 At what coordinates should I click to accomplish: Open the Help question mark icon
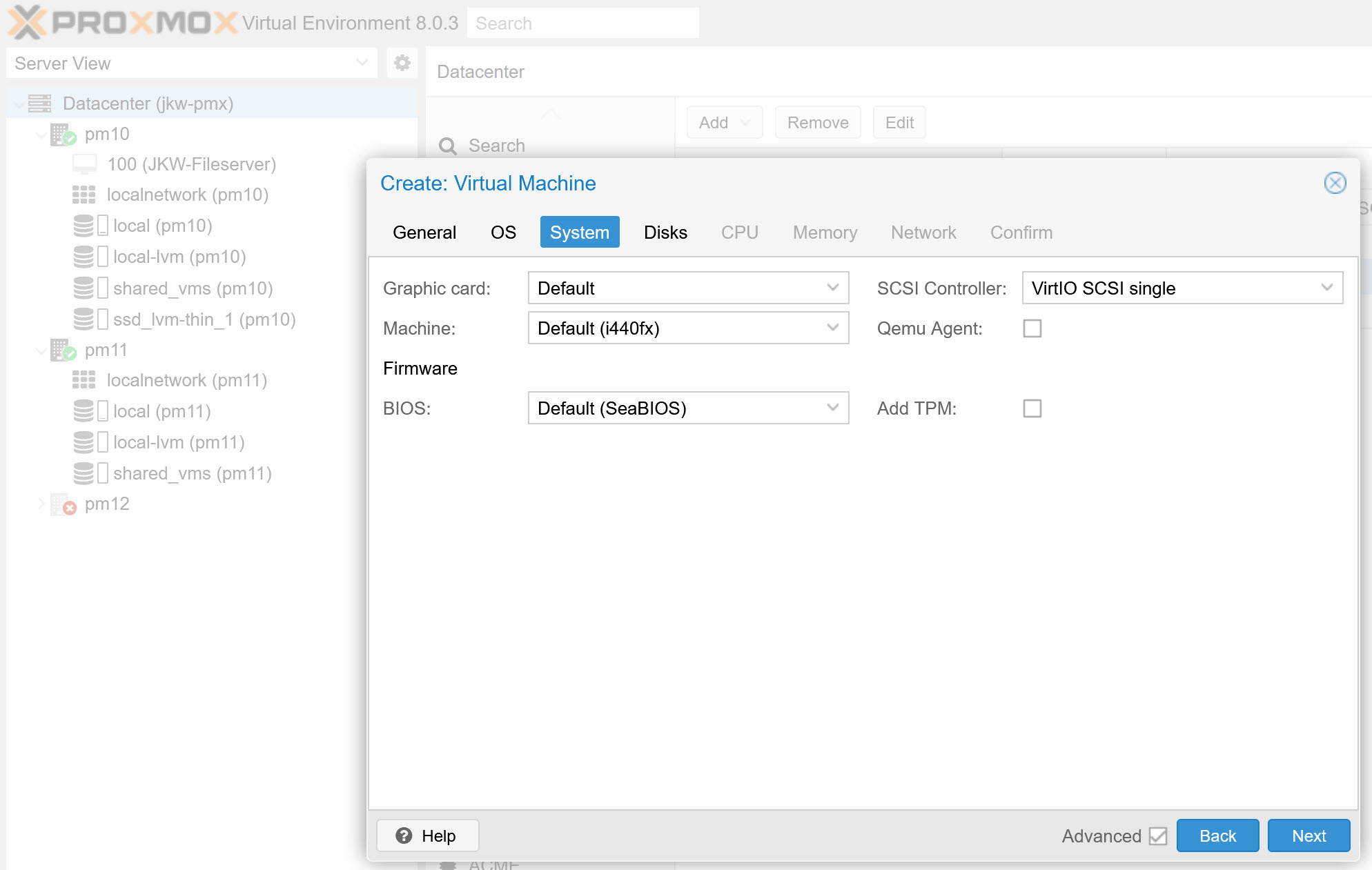403,836
